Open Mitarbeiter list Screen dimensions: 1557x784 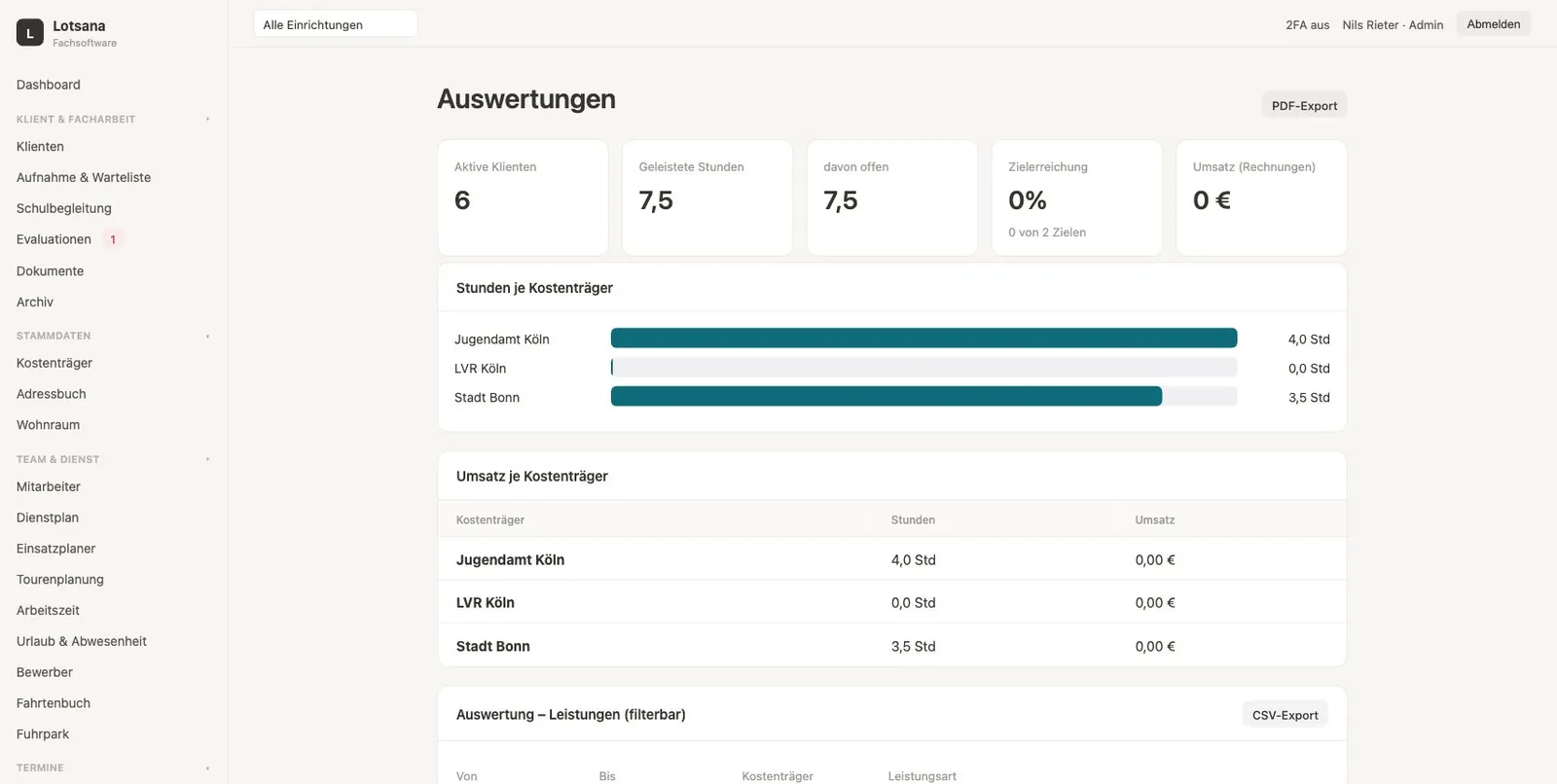click(x=49, y=486)
